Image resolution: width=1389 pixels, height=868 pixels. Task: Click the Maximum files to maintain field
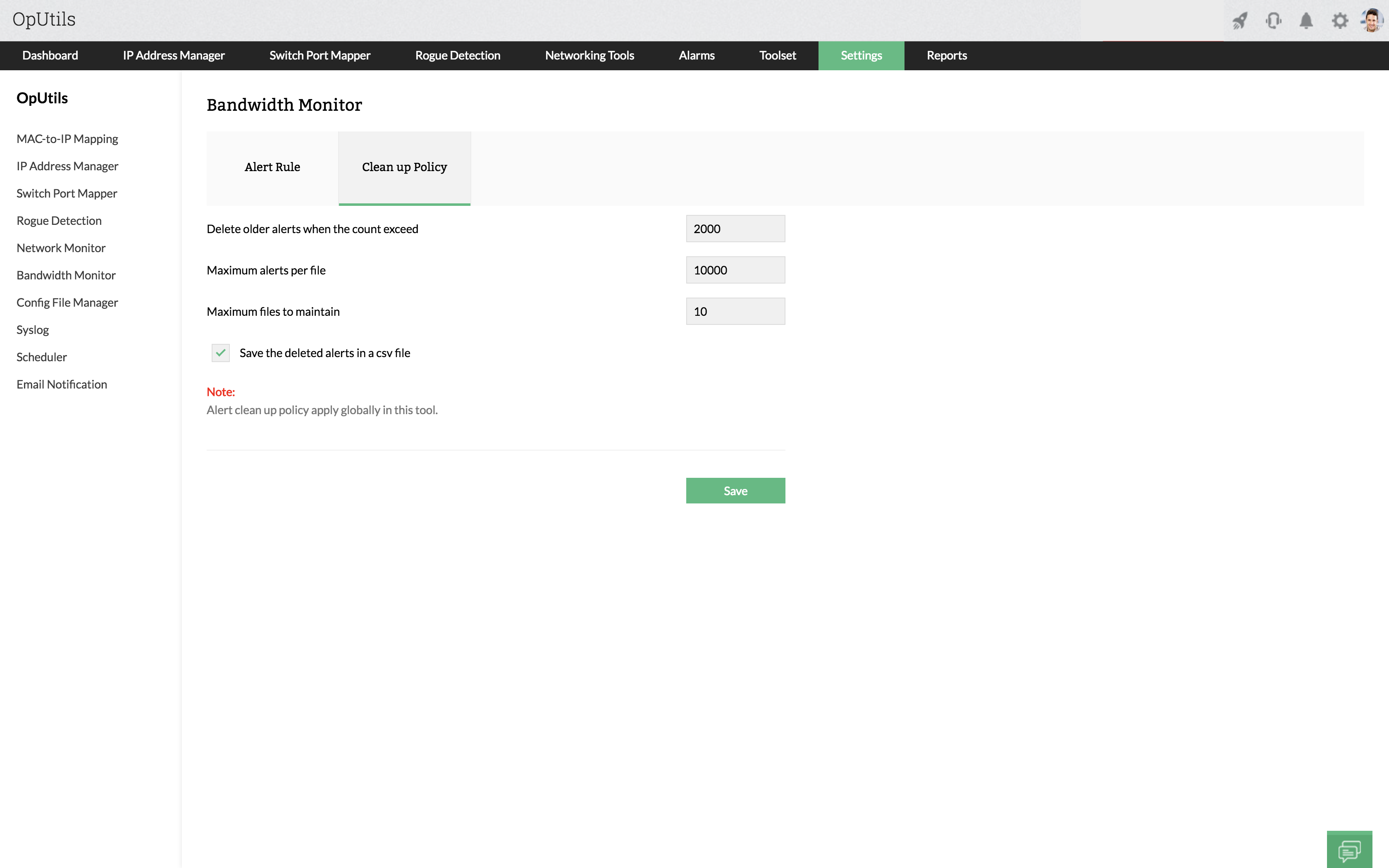point(735,311)
